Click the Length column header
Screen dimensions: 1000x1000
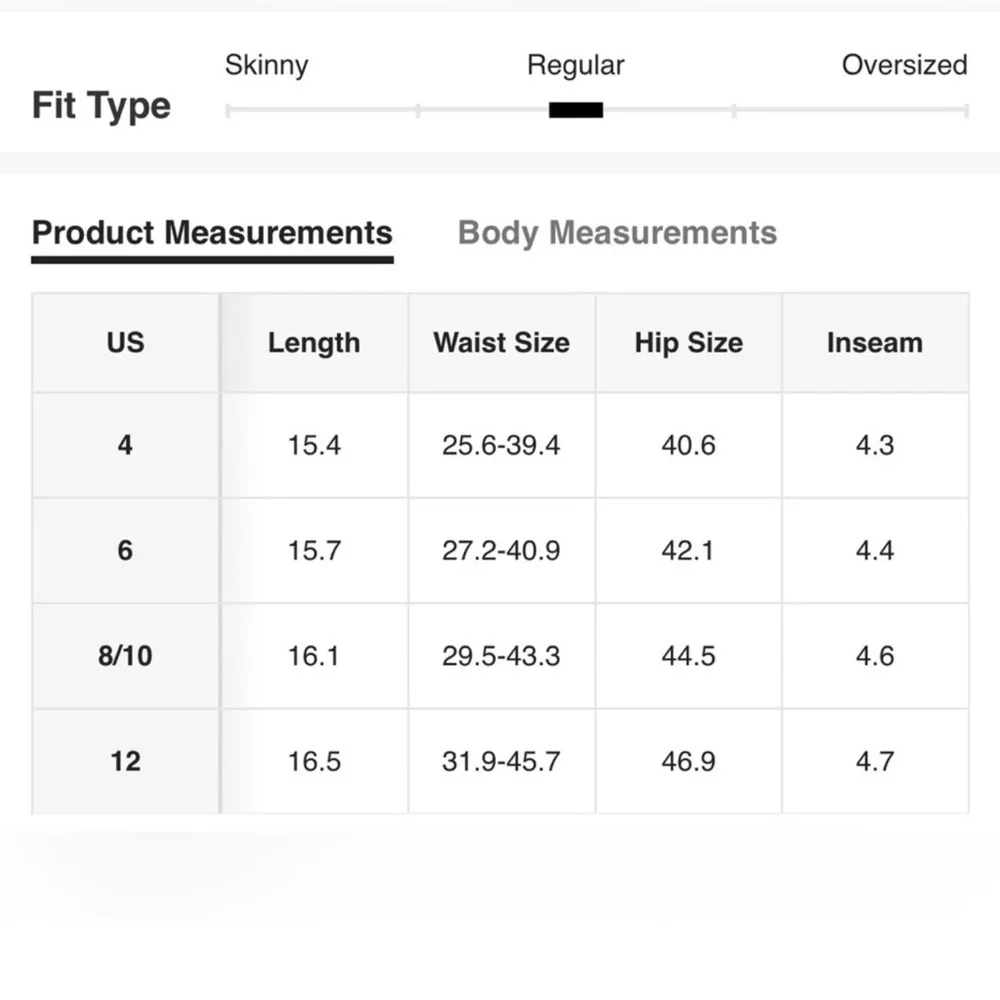pyautogui.click(x=314, y=342)
